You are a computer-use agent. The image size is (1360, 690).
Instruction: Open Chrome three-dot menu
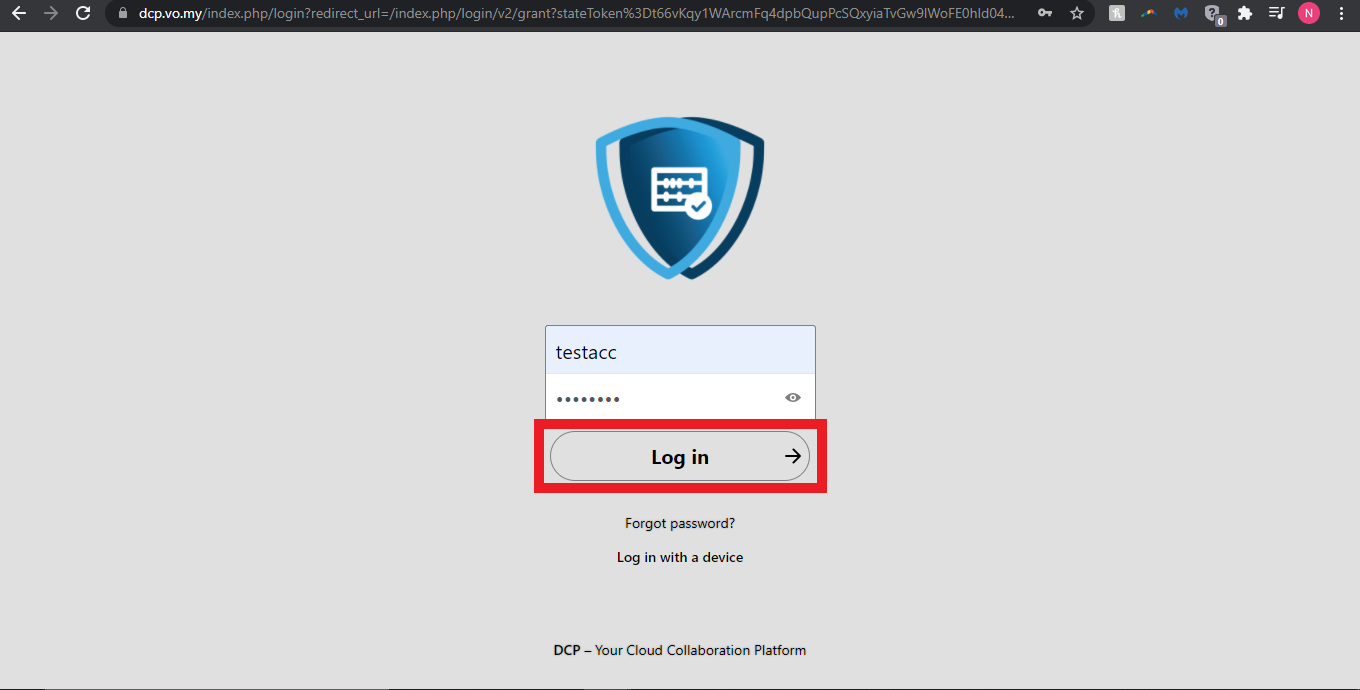tap(1340, 14)
